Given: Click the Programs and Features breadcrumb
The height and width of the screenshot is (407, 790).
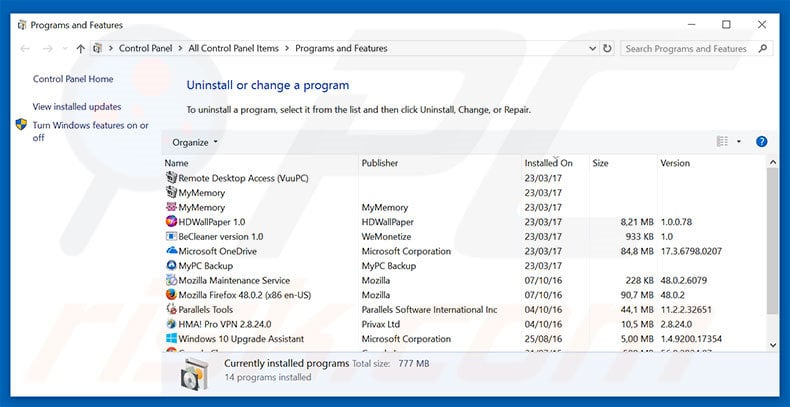Looking at the screenshot, I should pos(341,49).
